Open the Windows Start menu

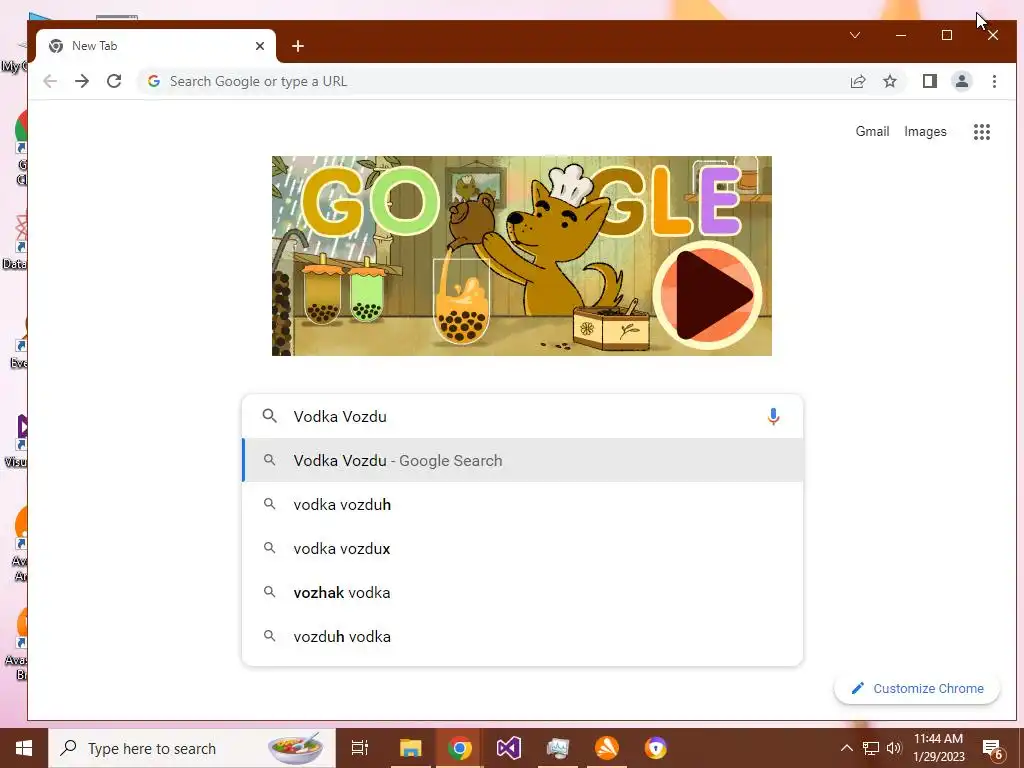(24, 748)
